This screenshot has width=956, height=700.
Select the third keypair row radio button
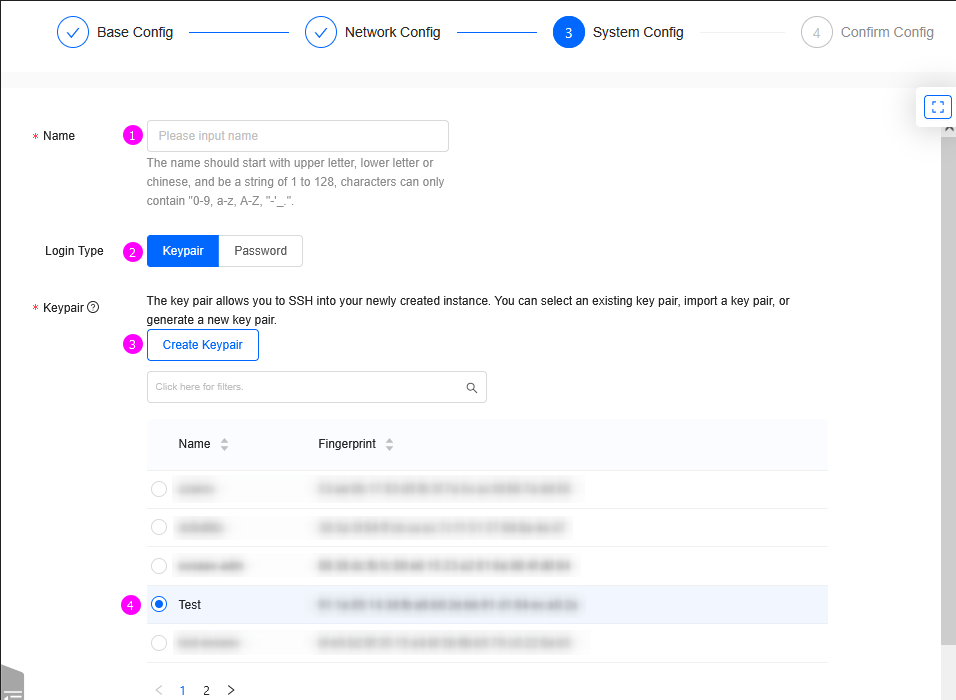click(x=159, y=566)
